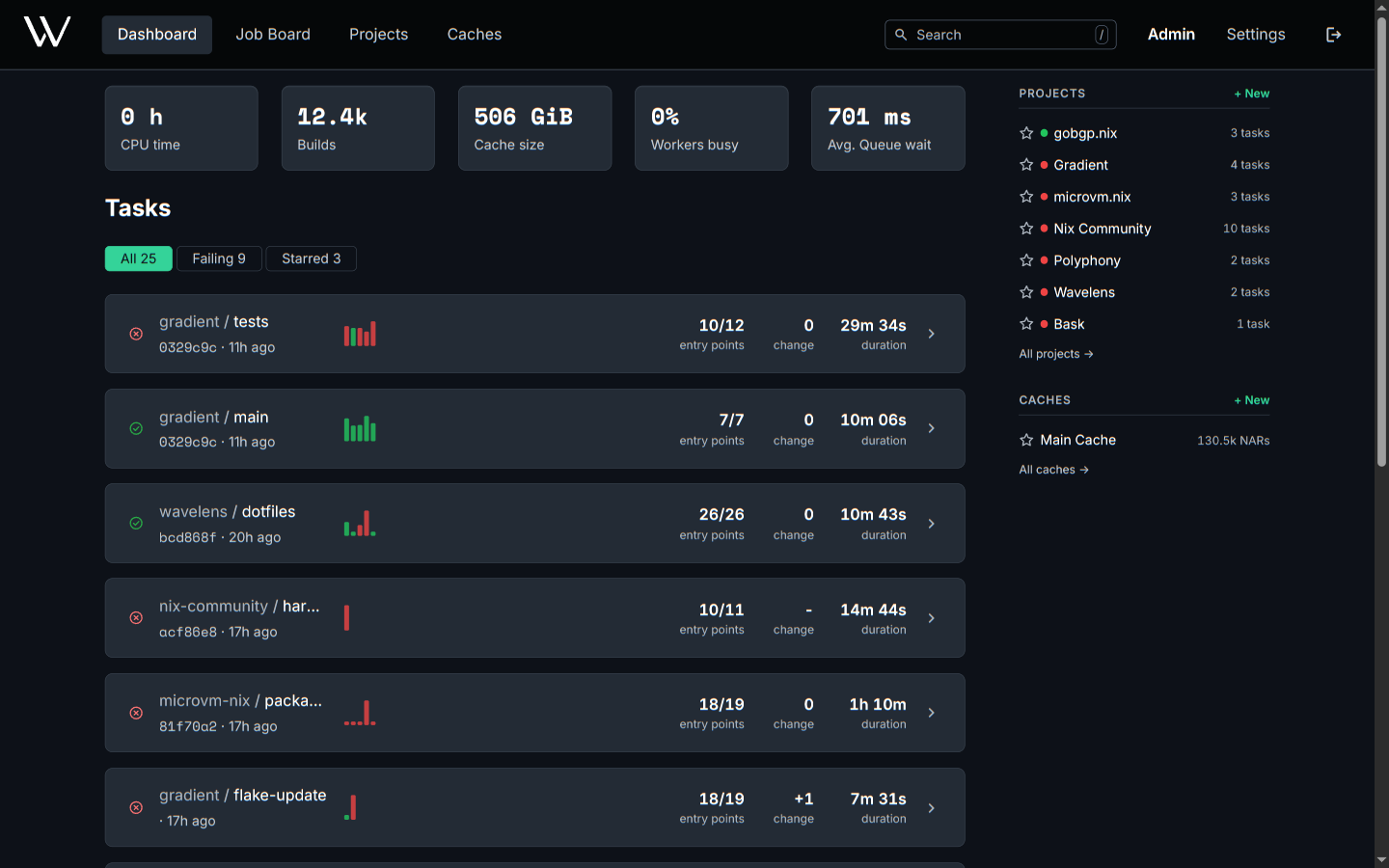The width and height of the screenshot is (1389, 868).
Task: Create a new project with + New
Action: (1251, 94)
